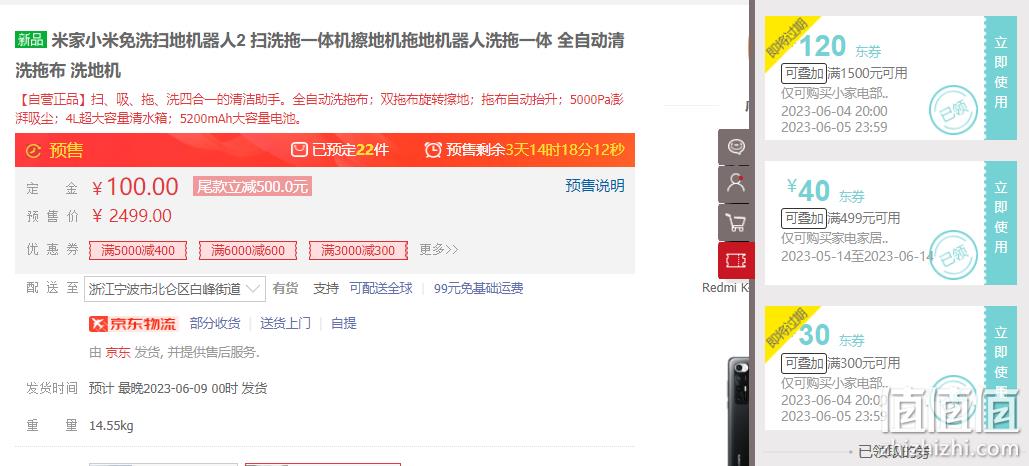Image resolution: width=1029 pixels, height=466 pixels.
Task: Use the 30 yuan 东券 coupon via 立即使用
Action: coord(1000,368)
